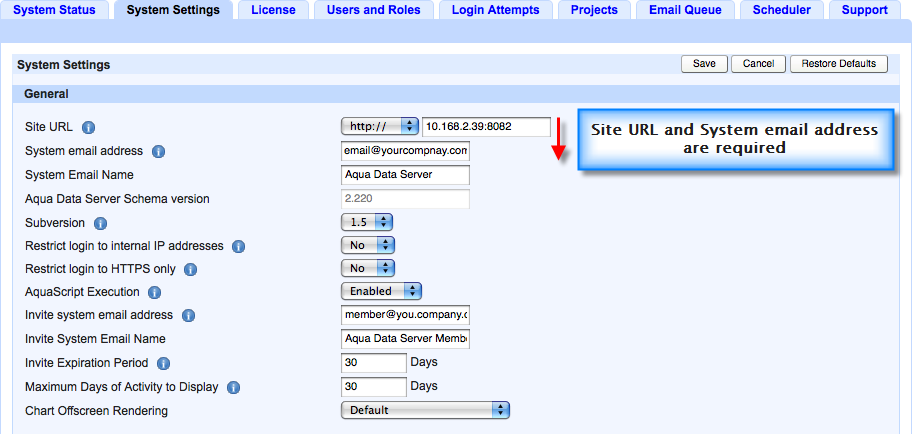Edit the Site URL address field
Image resolution: width=912 pixels, height=434 pixels.
[486, 126]
